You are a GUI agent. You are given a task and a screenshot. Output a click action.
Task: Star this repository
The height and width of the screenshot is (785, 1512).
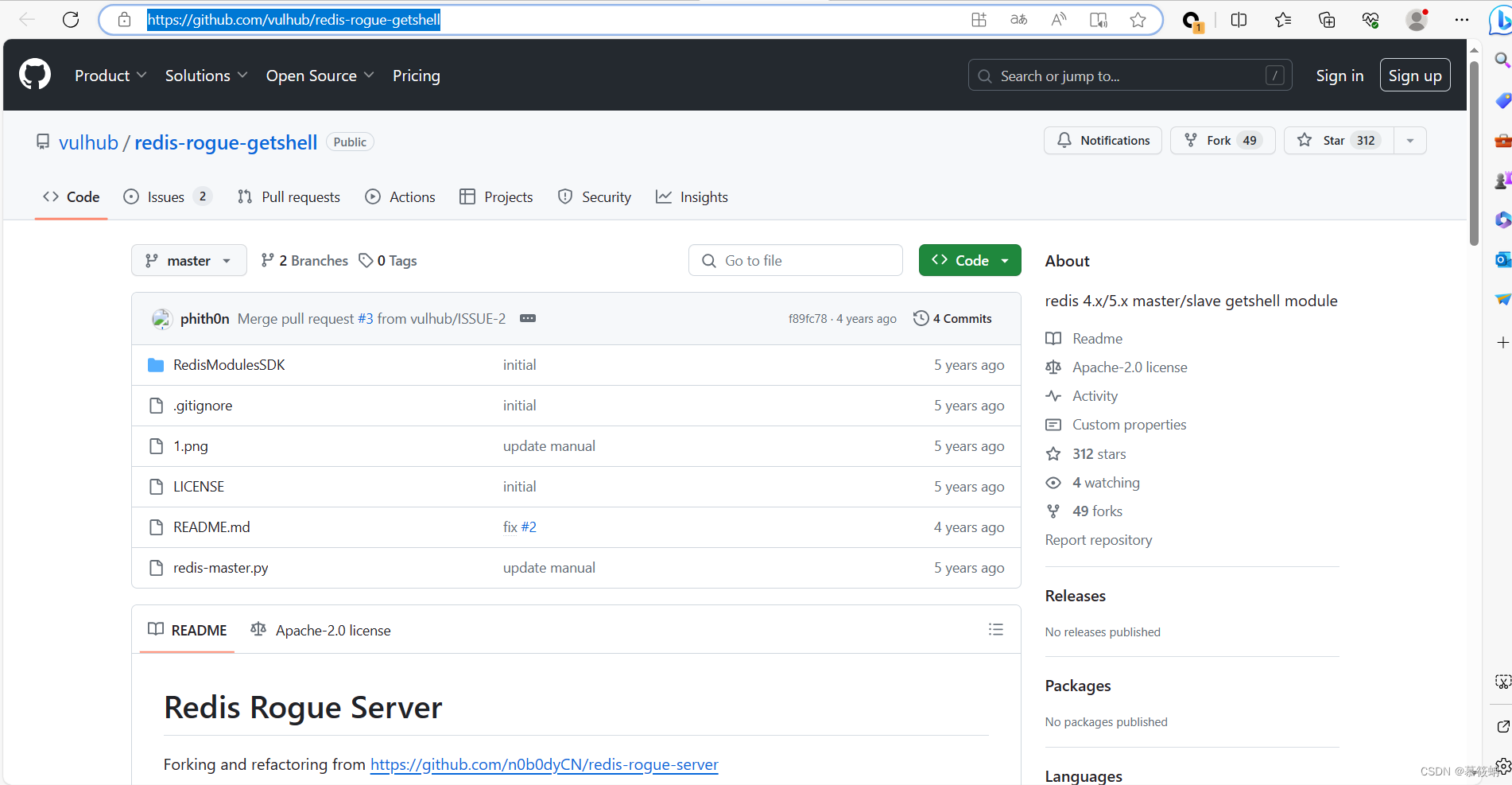point(1339,141)
